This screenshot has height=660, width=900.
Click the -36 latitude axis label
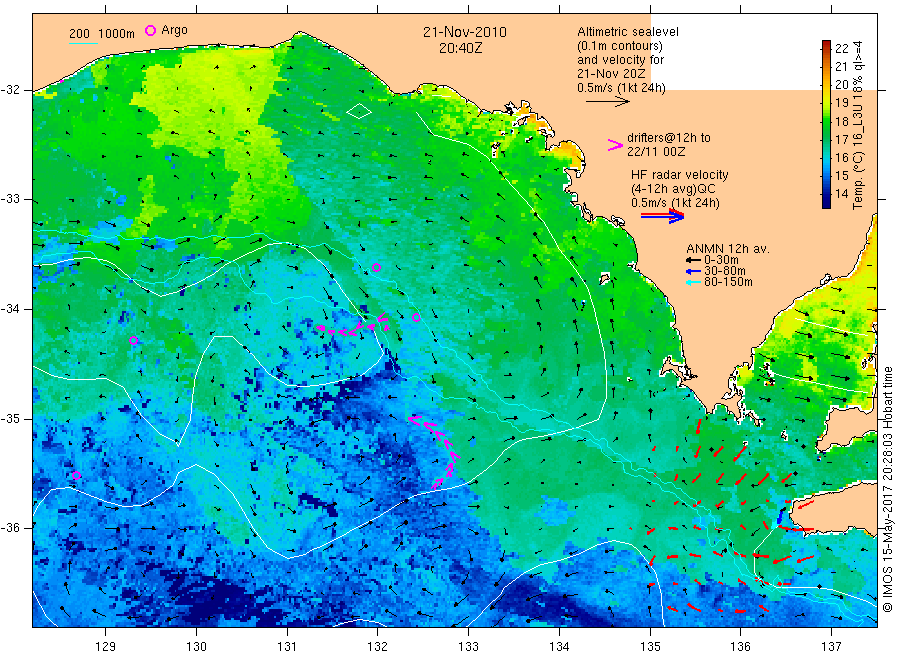(10, 527)
